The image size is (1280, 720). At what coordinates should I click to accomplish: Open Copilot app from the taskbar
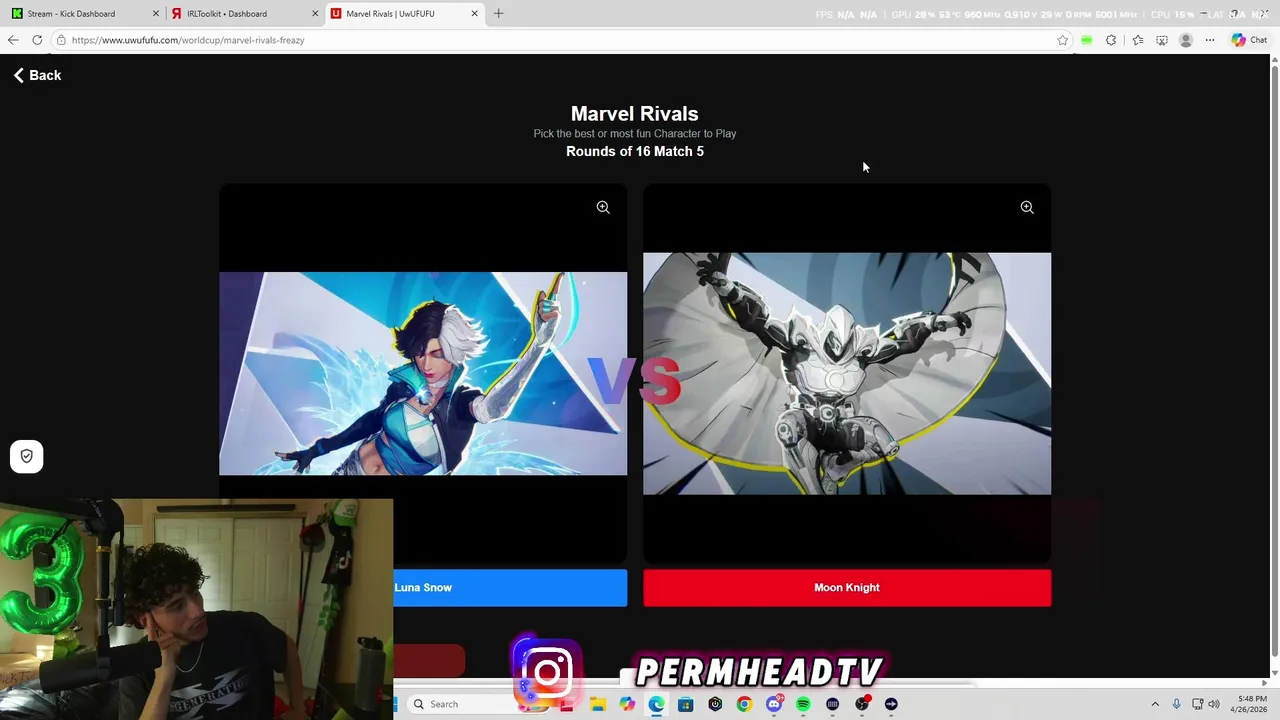627,704
